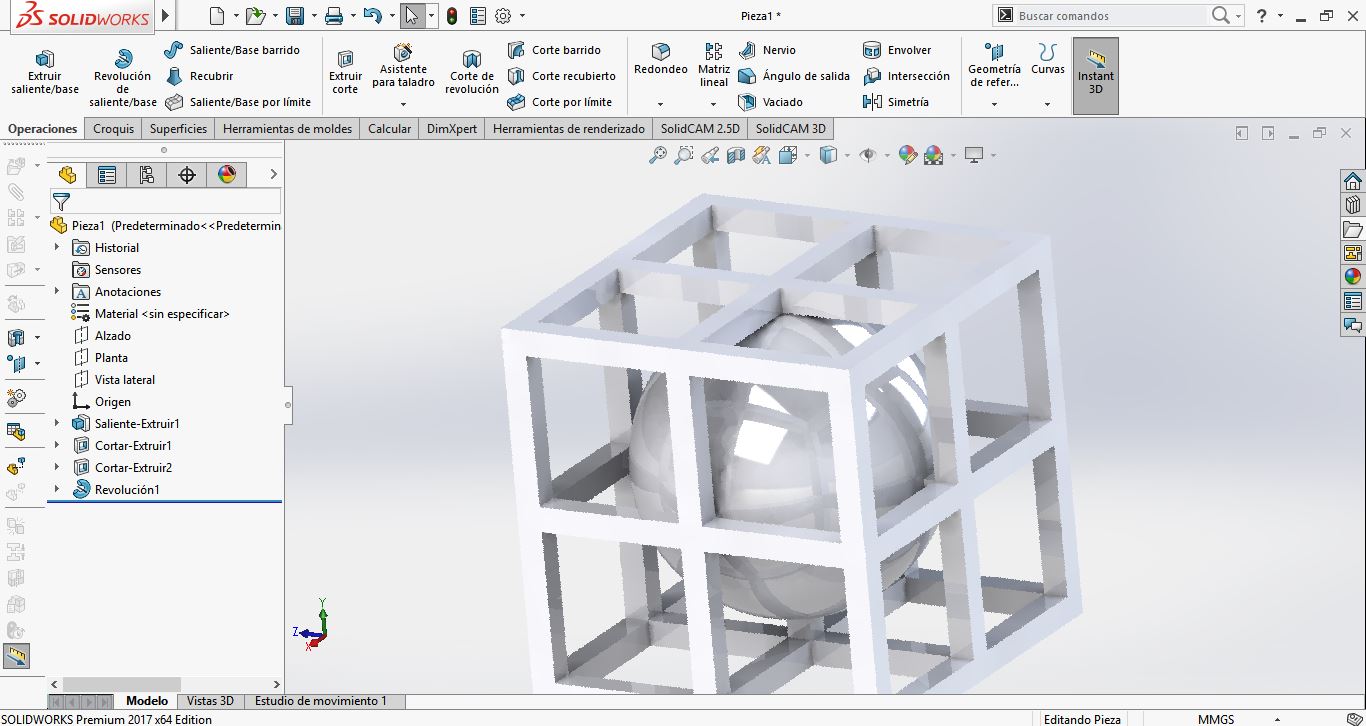The image size is (1366, 726).
Task: Open the ConfigurationManager panel tab
Action: tap(147, 175)
